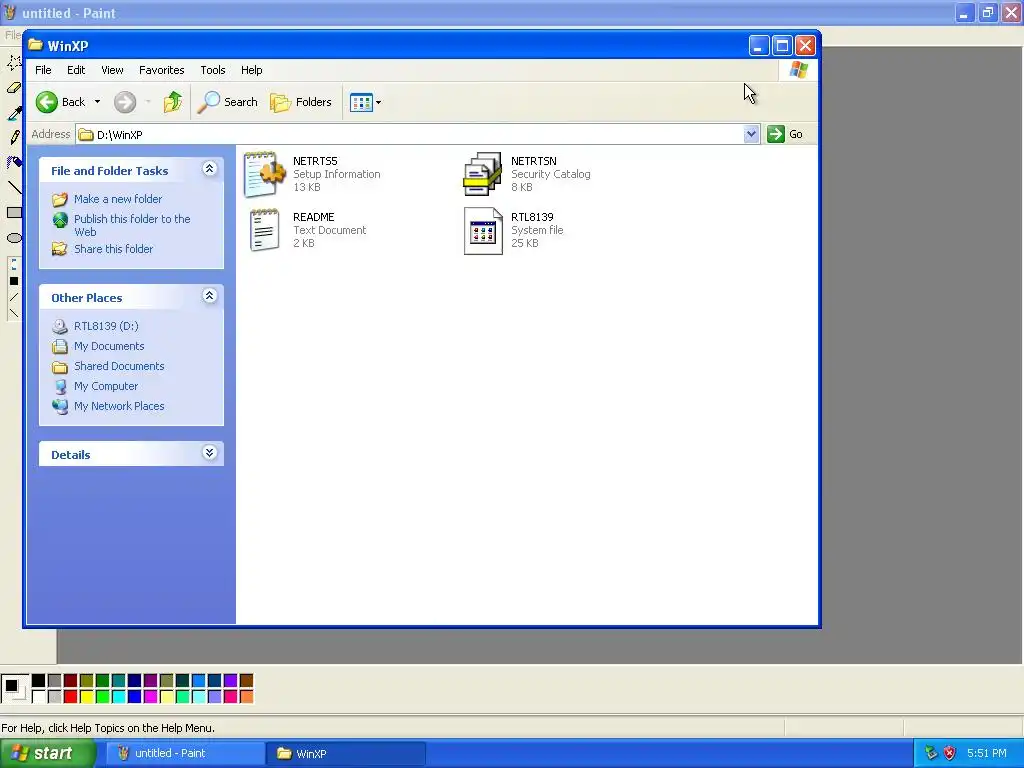
Task: Click the greyed Forward arrow icon
Action: click(x=125, y=102)
